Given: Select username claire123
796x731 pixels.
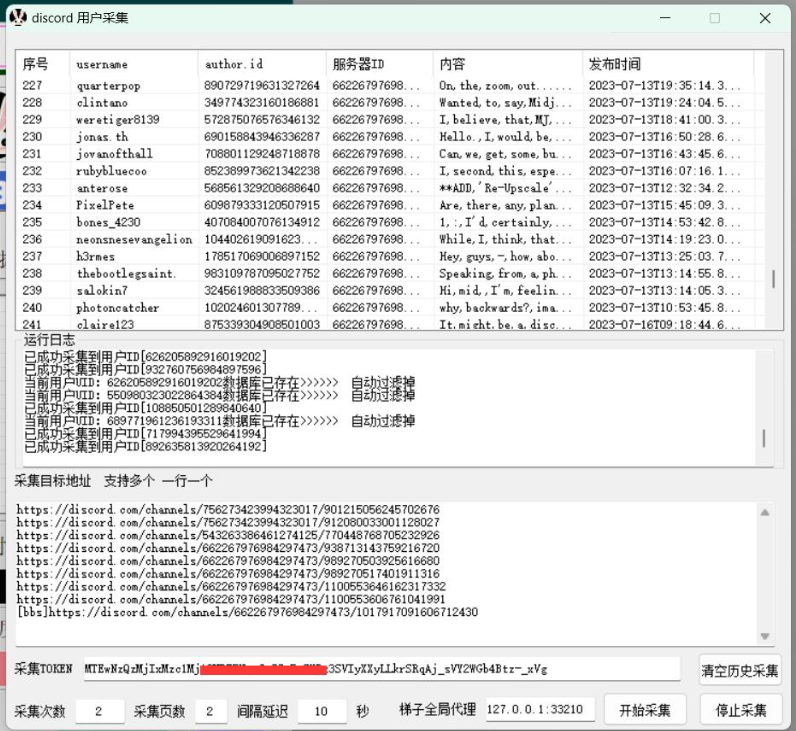Looking at the screenshot, I should (105, 324).
